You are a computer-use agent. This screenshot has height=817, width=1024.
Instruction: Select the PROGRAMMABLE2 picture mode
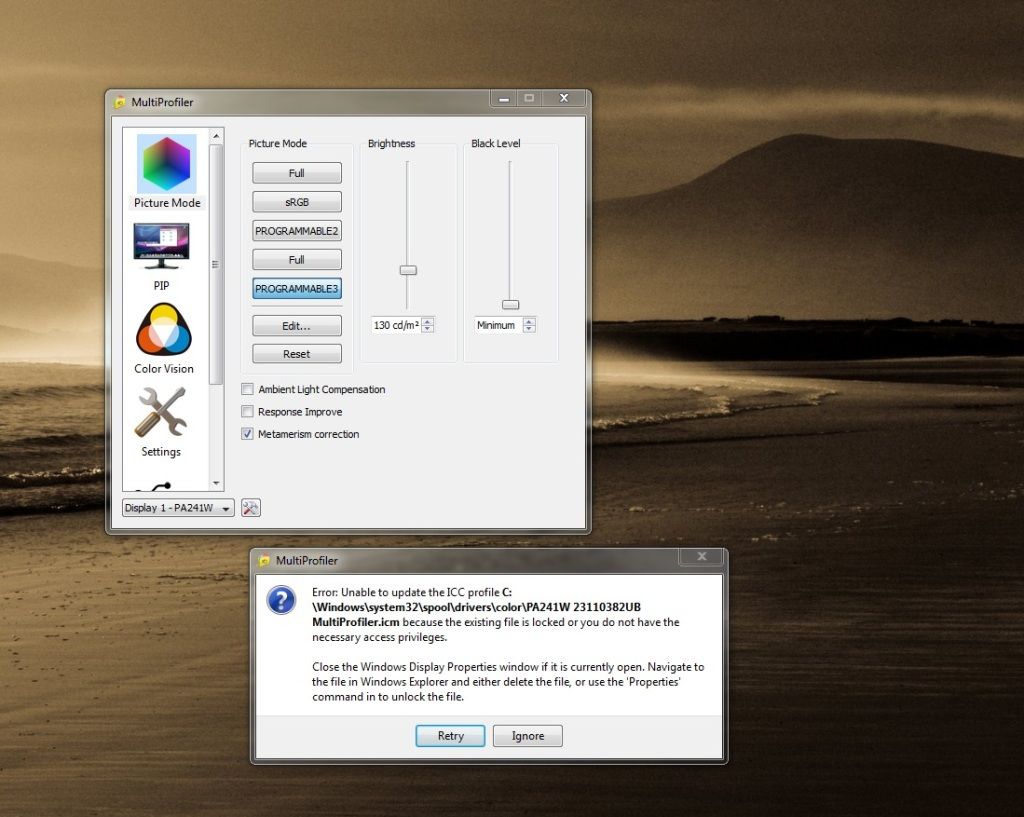point(296,231)
